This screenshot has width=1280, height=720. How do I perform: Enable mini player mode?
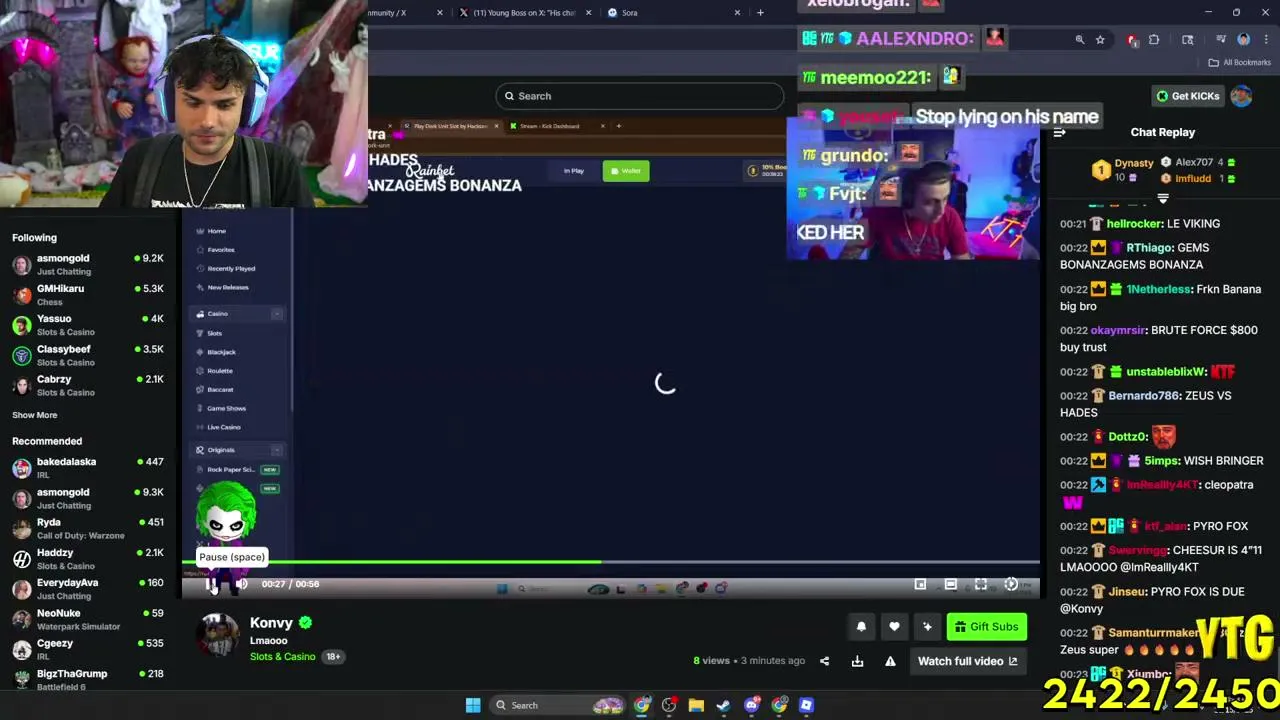coord(920,584)
